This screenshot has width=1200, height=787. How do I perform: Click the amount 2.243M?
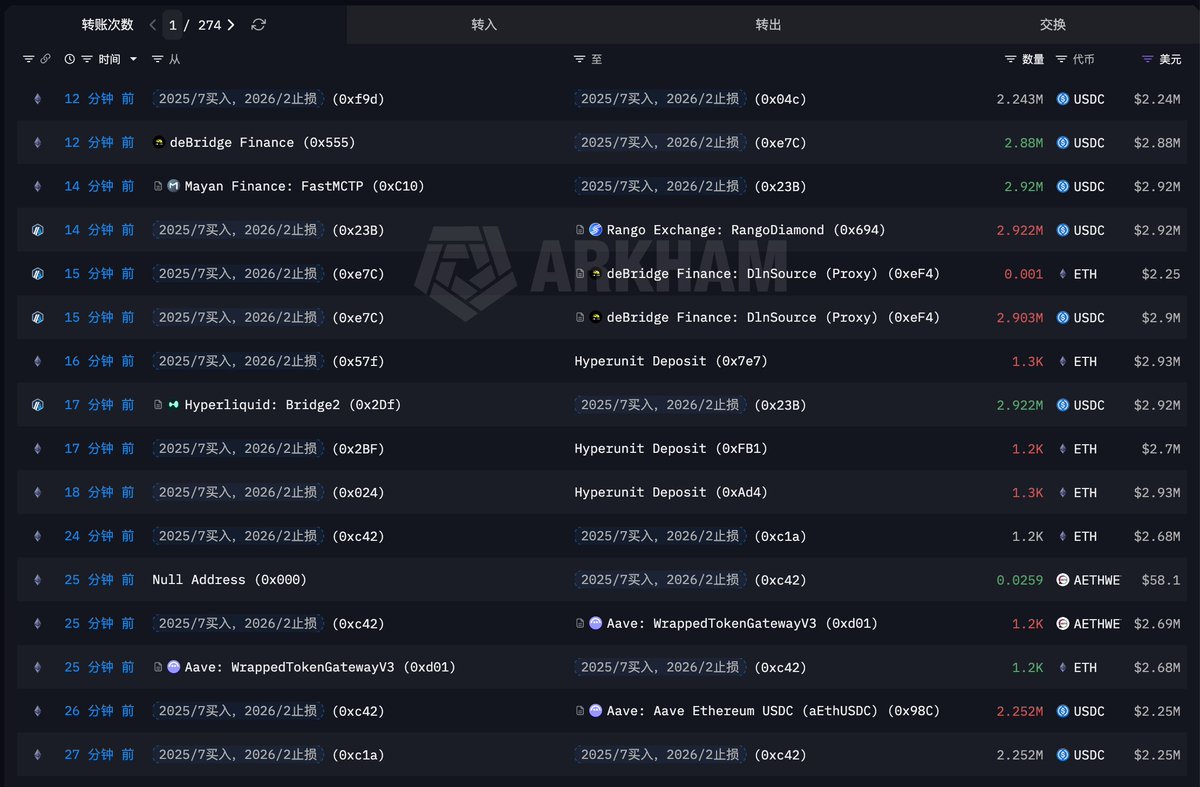click(1020, 99)
